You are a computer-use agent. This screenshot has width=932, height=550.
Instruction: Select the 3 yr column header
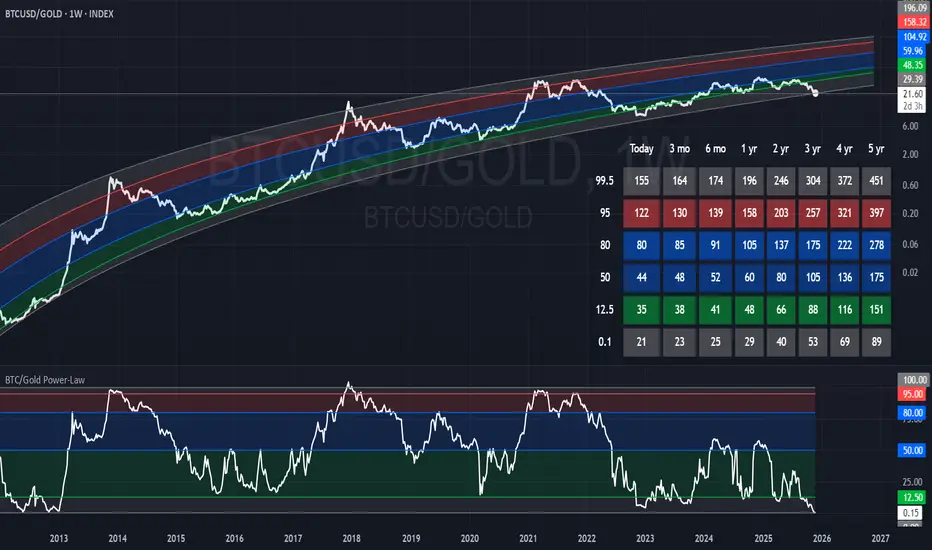(x=813, y=149)
